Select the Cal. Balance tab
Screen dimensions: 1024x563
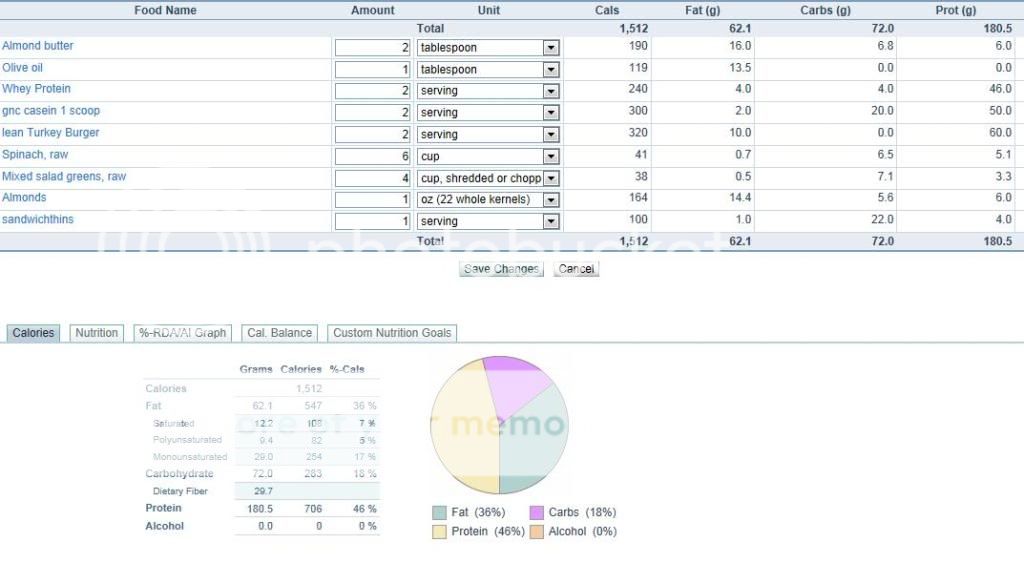(x=279, y=333)
